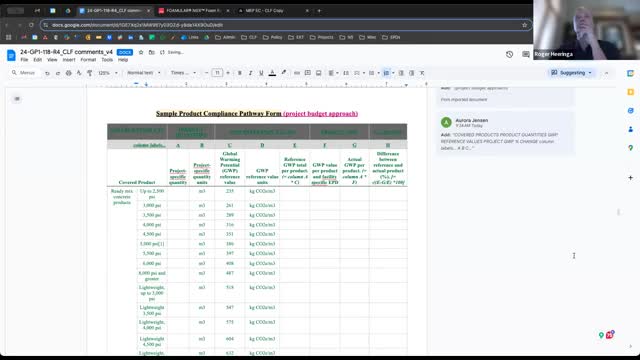Click the .DOCX badge next to title
This screenshot has width=640, height=360.
(125, 52)
